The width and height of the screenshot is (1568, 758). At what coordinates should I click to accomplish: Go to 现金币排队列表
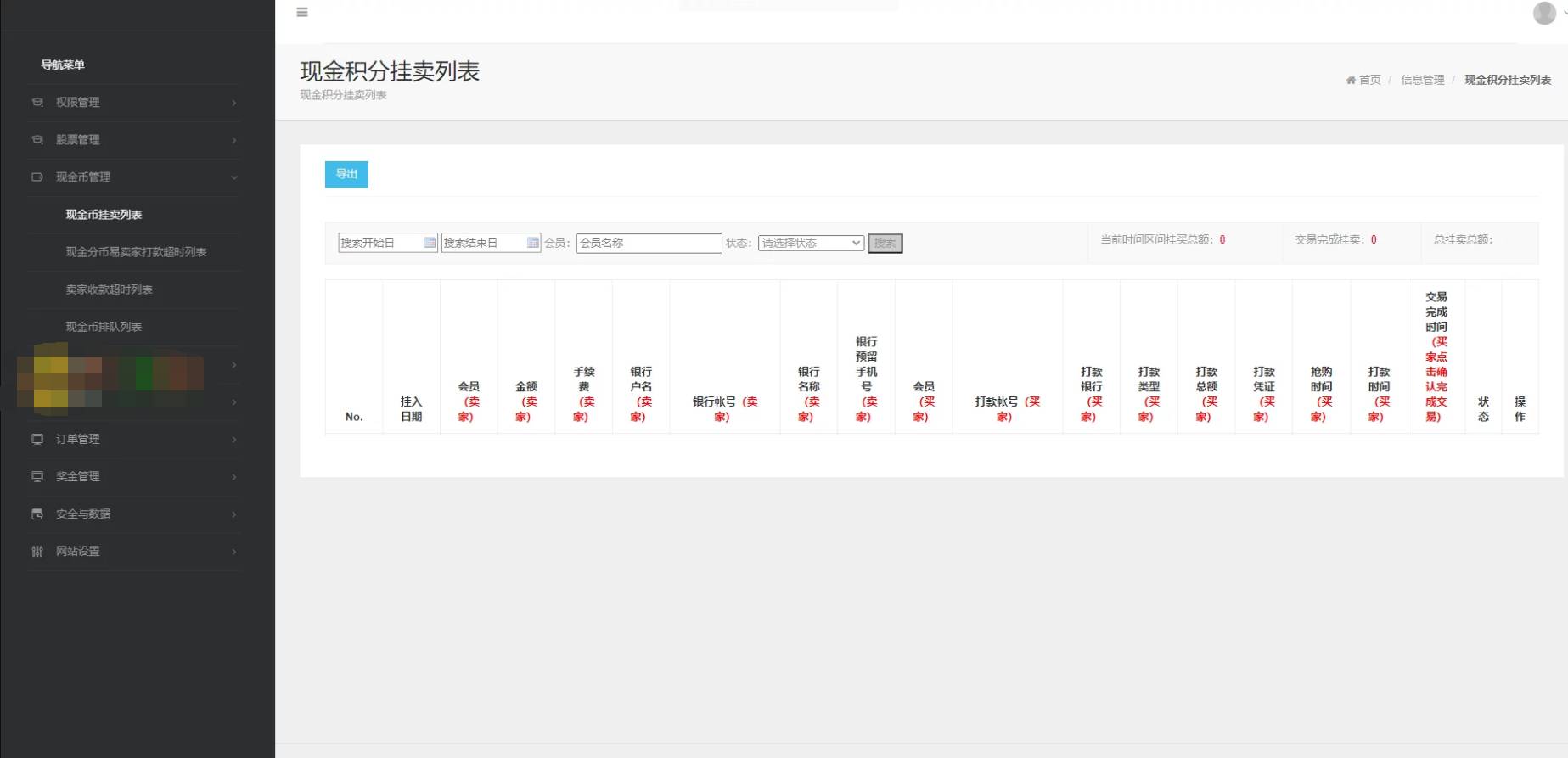(104, 327)
